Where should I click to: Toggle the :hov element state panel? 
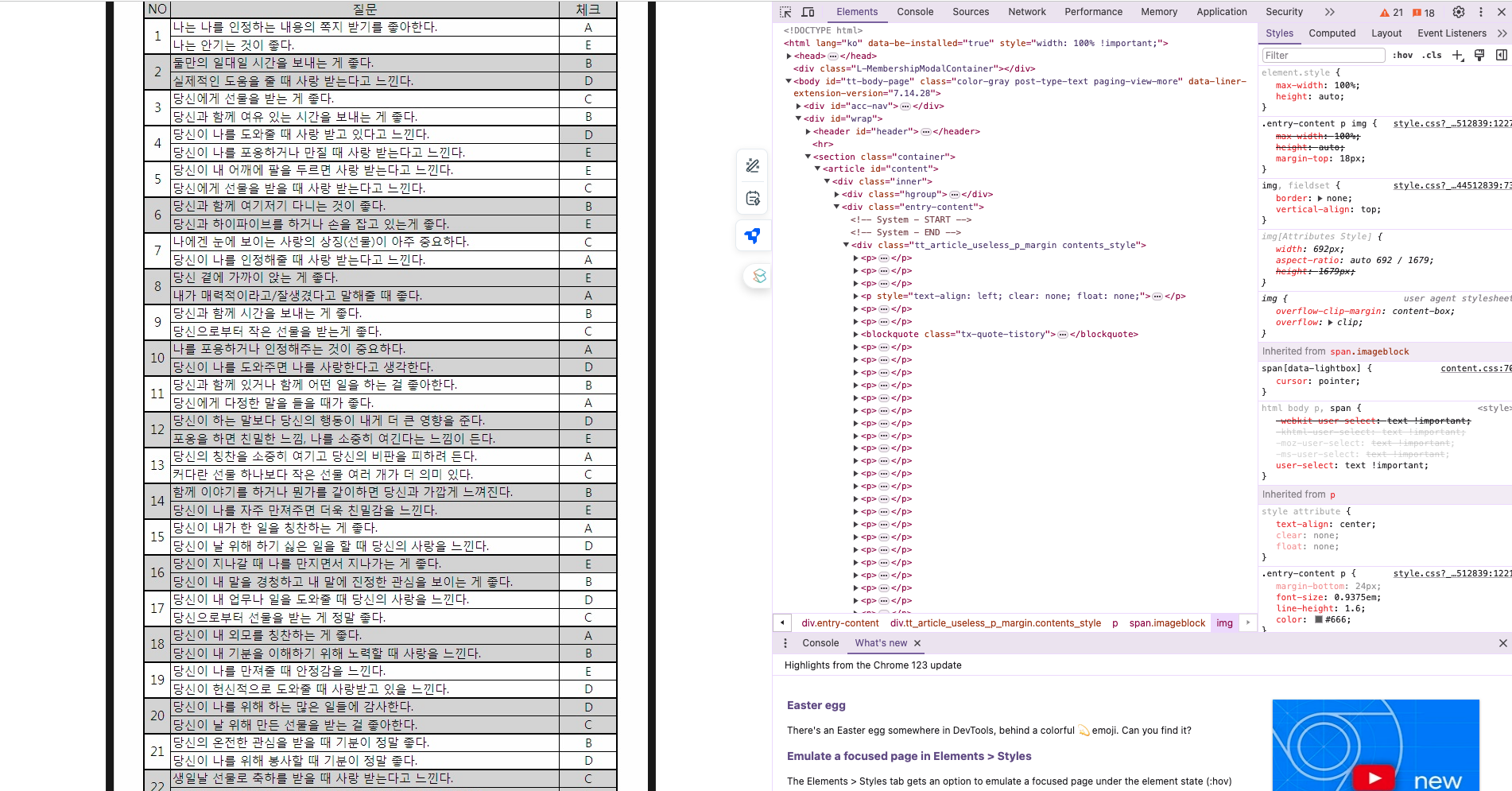[x=1403, y=55]
